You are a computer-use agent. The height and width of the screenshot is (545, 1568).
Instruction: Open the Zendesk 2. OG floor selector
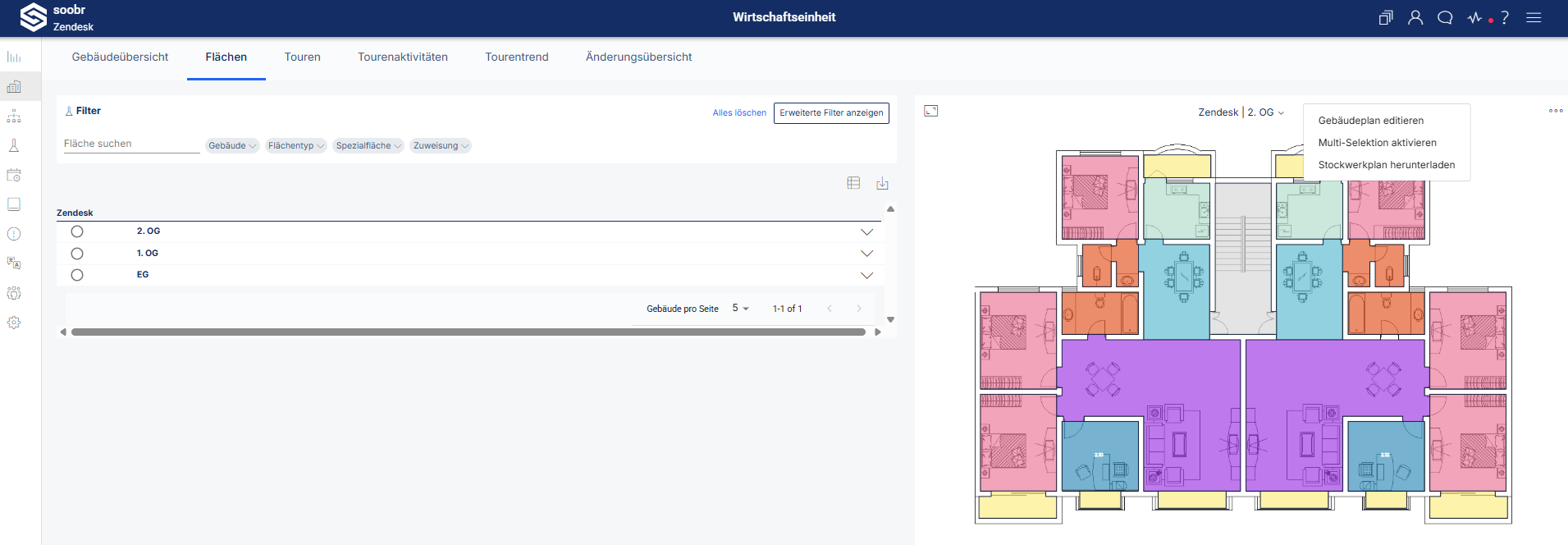tap(1241, 112)
